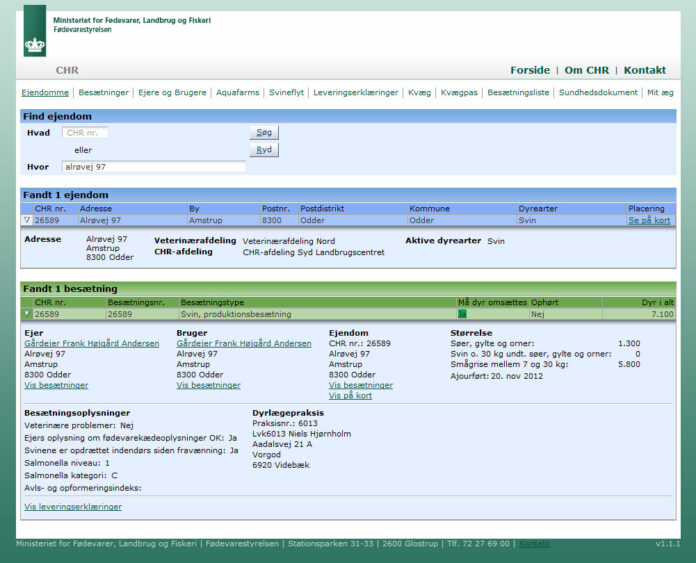
Task: Open the Sundhedsdokument tab
Action: [598, 92]
